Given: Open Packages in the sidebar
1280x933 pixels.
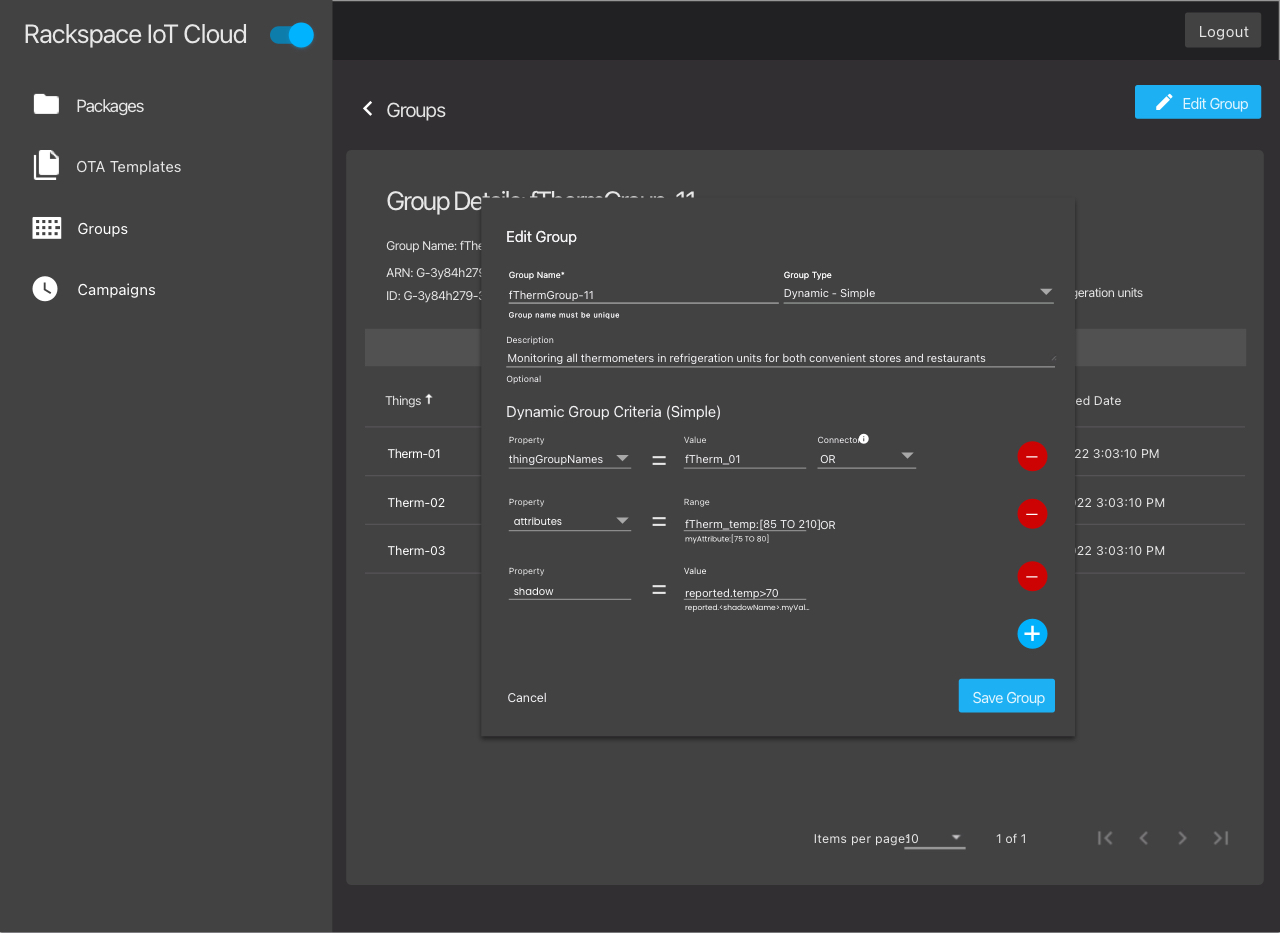Looking at the screenshot, I should [109, 106].
